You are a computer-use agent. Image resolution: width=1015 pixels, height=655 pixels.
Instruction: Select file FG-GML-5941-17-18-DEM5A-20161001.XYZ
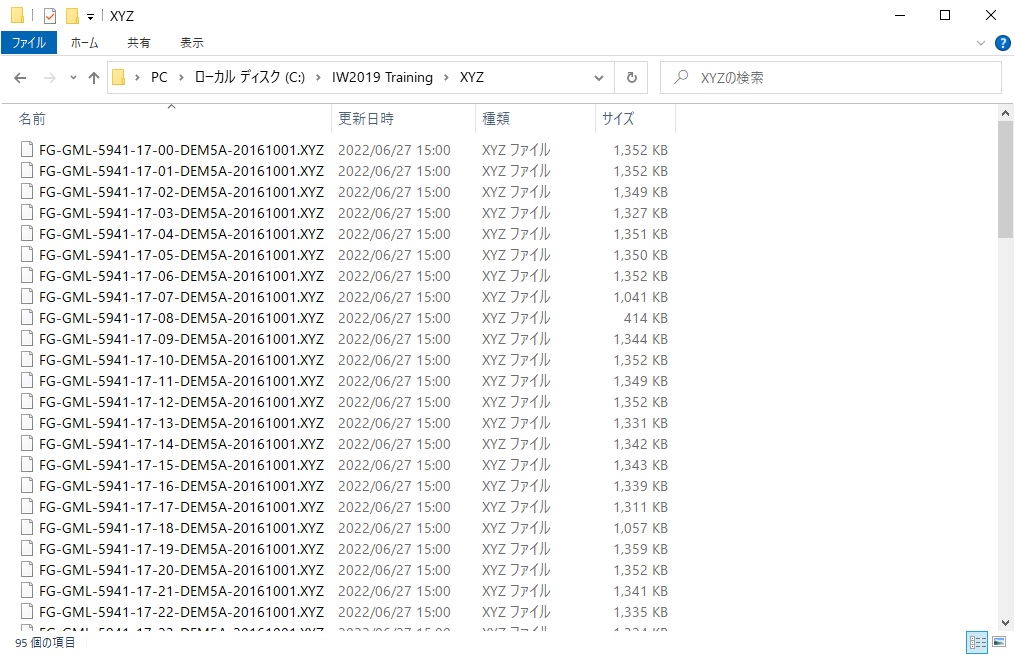[181, 528]
